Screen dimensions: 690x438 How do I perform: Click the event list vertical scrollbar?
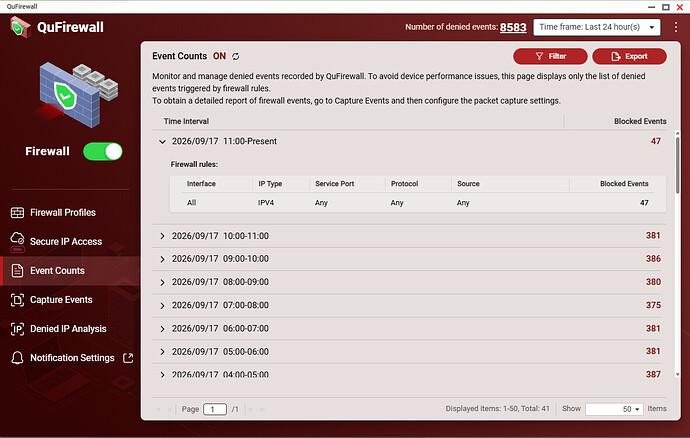pyautogui.click(x=677, y=165)
